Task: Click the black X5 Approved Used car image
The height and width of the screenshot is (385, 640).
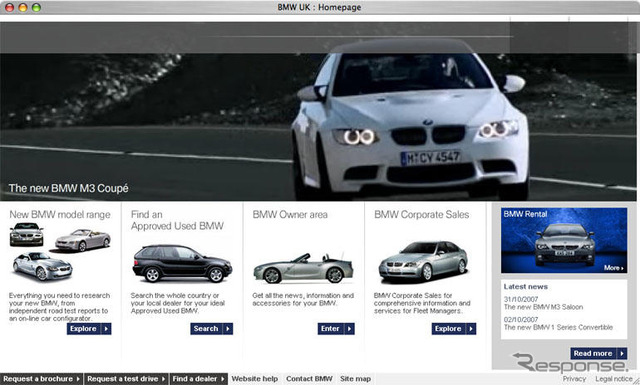Action: (182, 263)
